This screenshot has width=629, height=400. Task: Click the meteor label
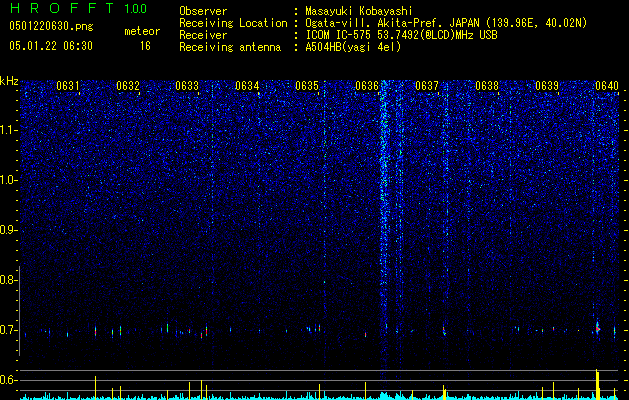pyautogui.click(x=142, y=31)
